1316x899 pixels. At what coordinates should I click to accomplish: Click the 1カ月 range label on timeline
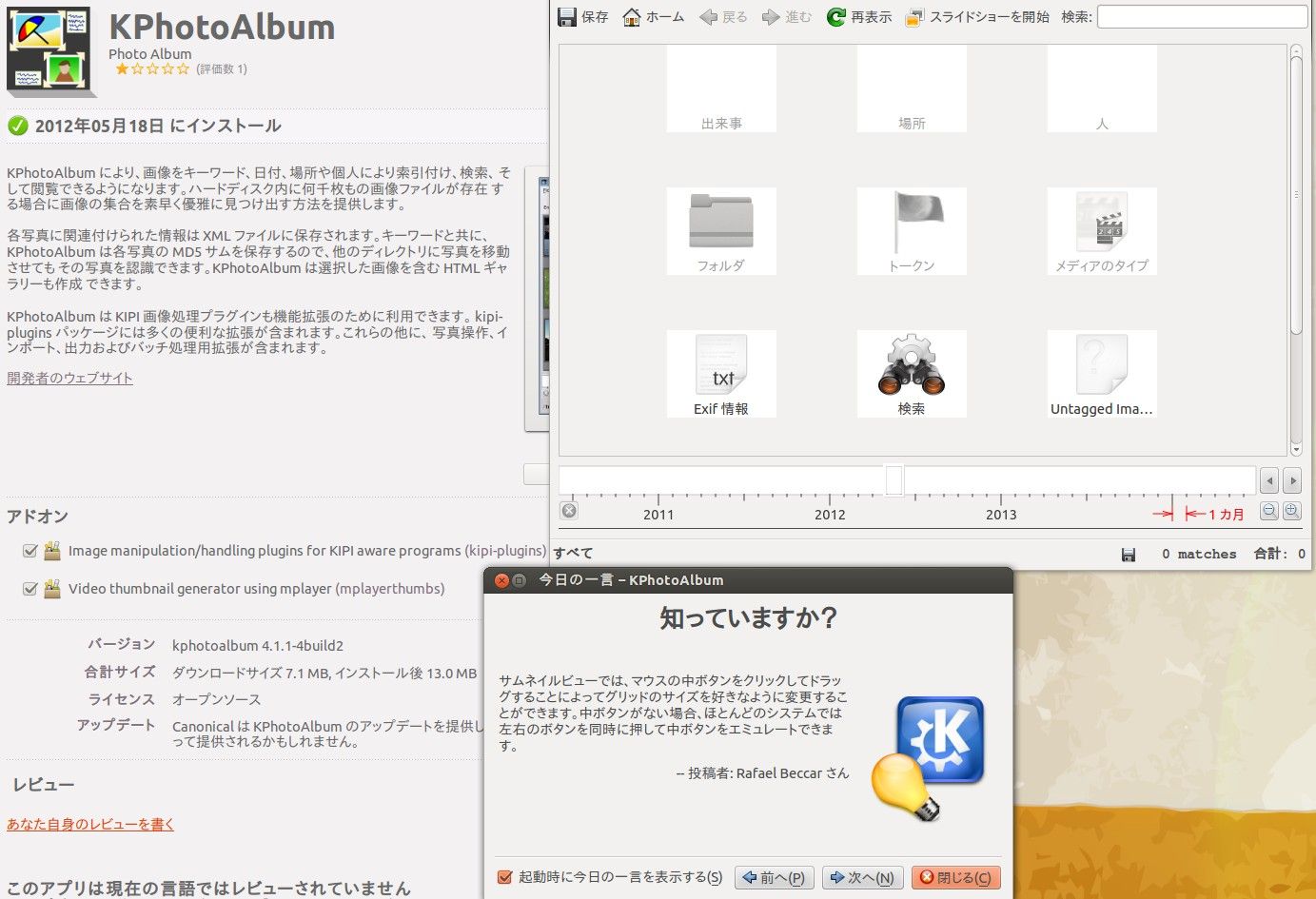(1227, 514)
